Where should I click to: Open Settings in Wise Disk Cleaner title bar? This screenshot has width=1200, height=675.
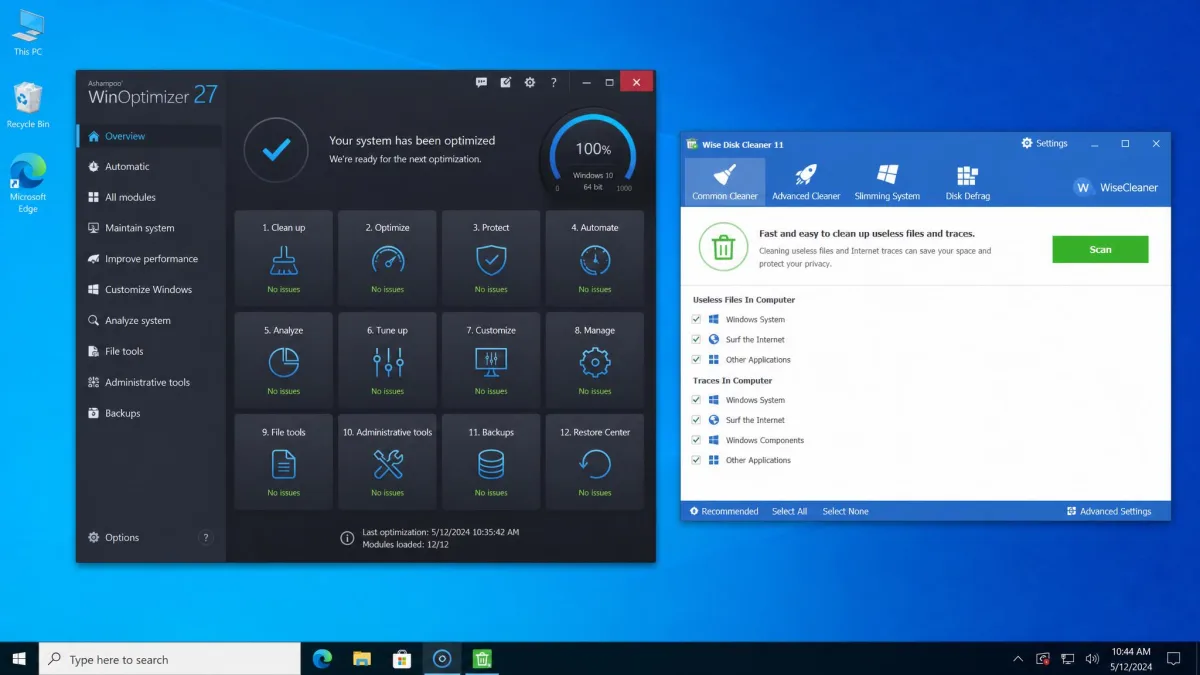point(1044,143)
